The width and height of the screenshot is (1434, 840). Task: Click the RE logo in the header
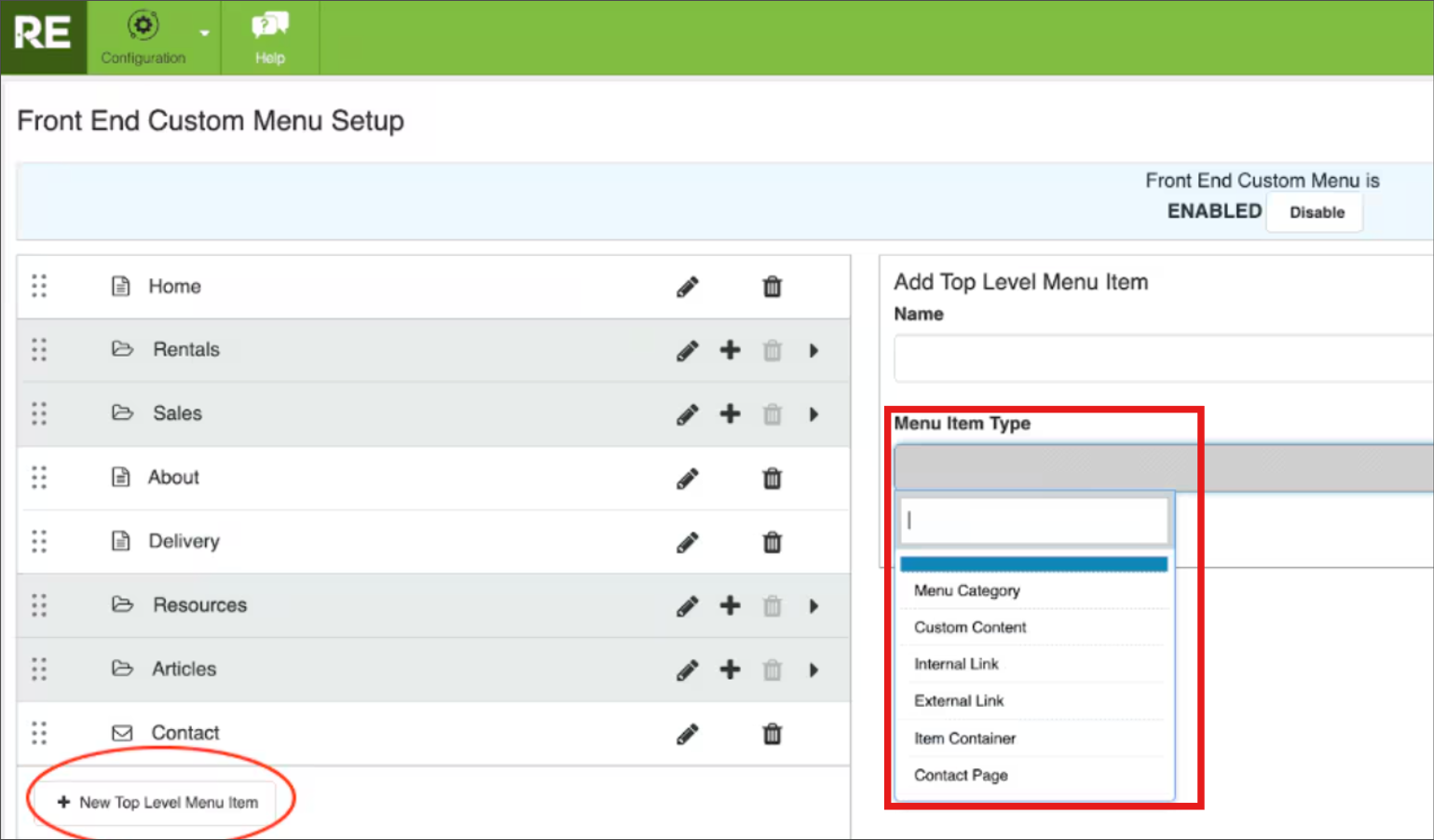[x=43, y=35]
